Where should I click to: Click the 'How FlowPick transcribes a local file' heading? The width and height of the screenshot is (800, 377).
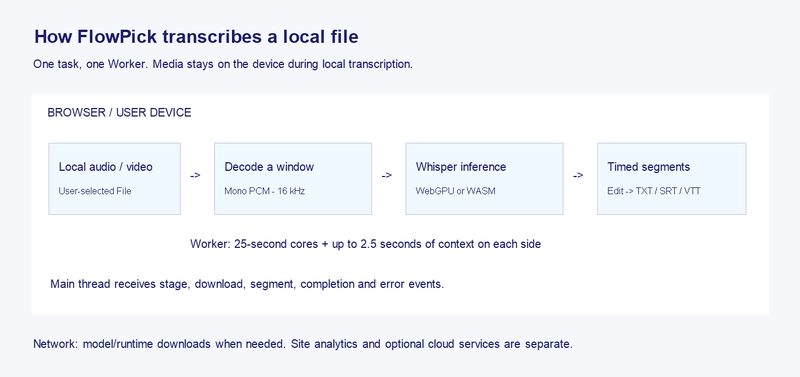(196, 37)
